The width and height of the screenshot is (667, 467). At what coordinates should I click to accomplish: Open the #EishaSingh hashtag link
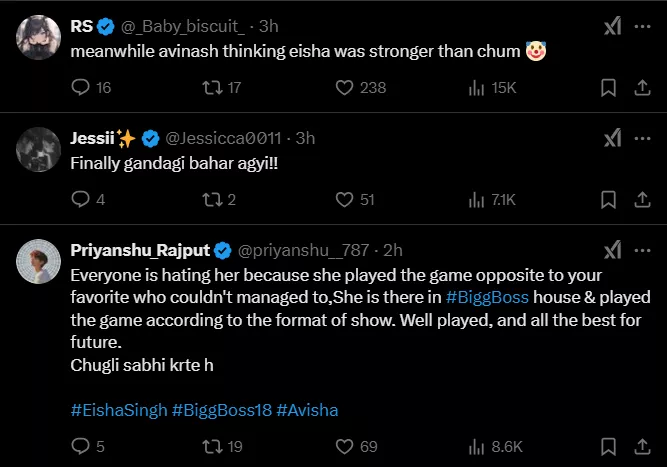119,409
